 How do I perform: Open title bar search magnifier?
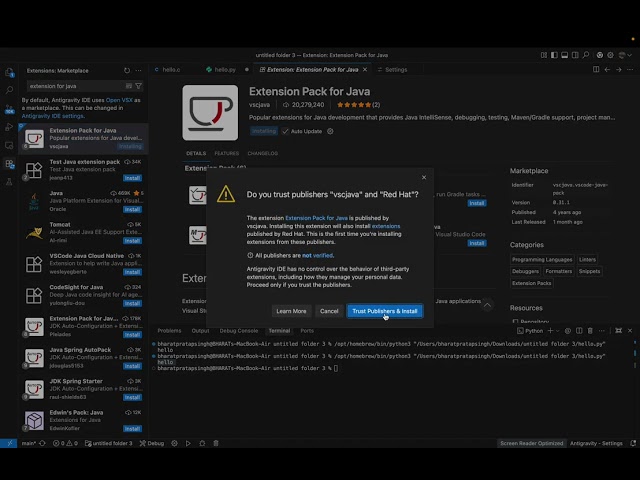tap(586, 55)
